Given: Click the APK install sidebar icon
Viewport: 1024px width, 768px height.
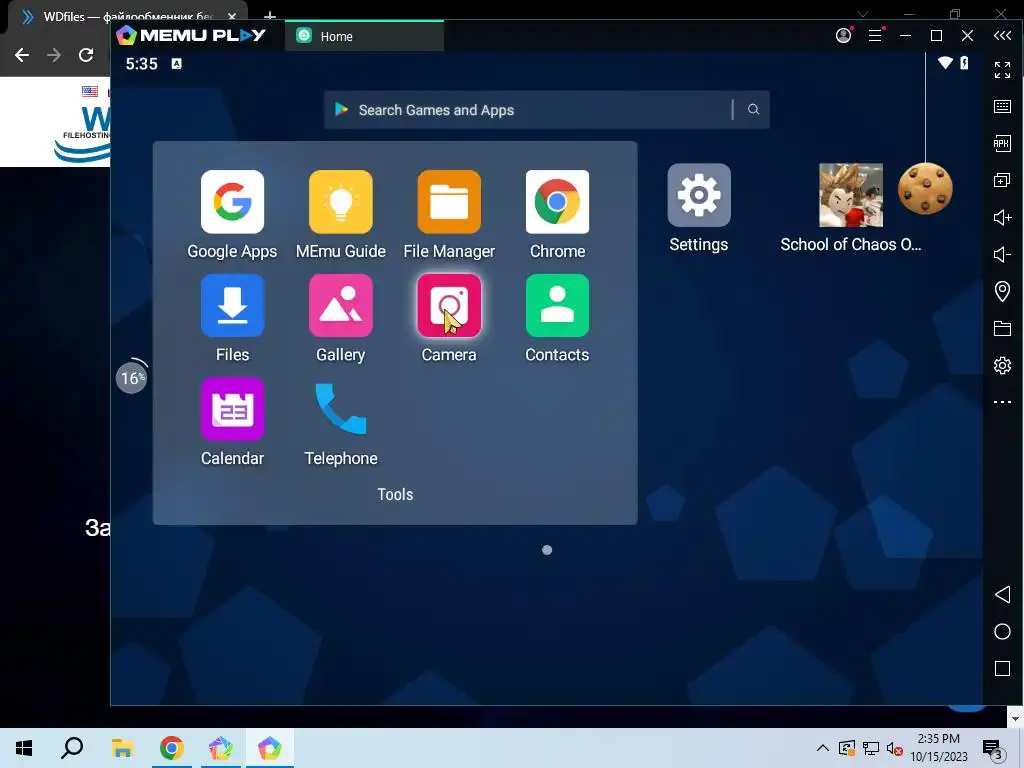Looking at the screenshot, I should [1002, 143].
